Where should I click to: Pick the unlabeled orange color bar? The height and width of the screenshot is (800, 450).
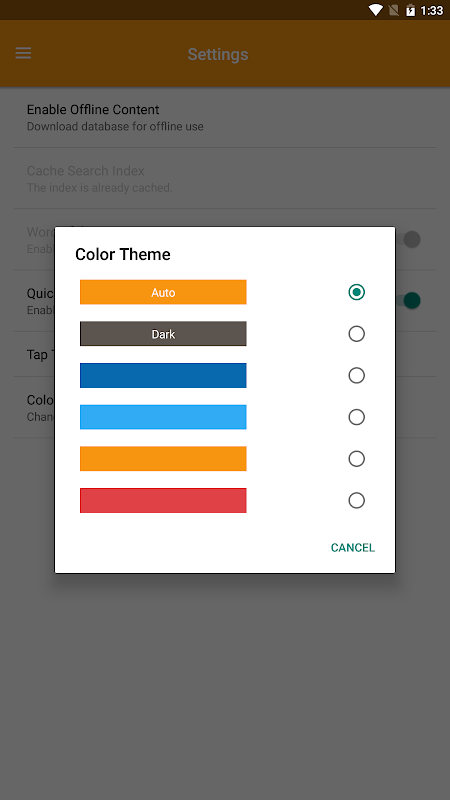coord(163,459)
